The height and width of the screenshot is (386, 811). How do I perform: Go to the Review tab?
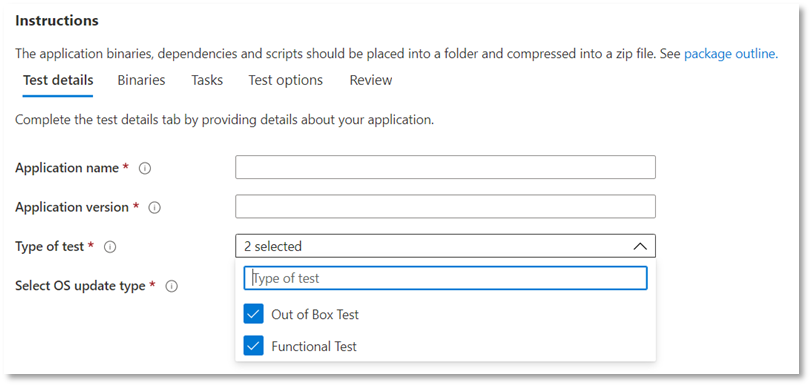tap(371, 80)
